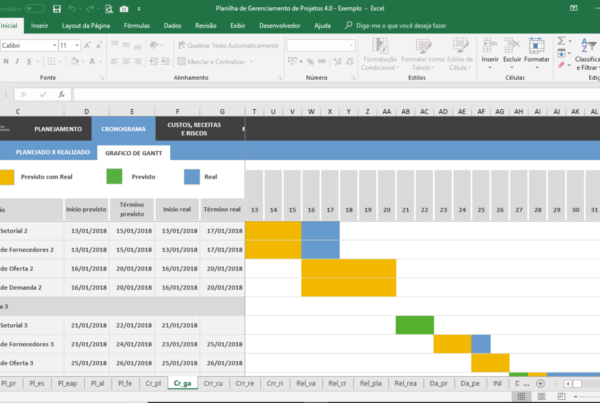Toggle Underline (S) formatting

(29, 61)
